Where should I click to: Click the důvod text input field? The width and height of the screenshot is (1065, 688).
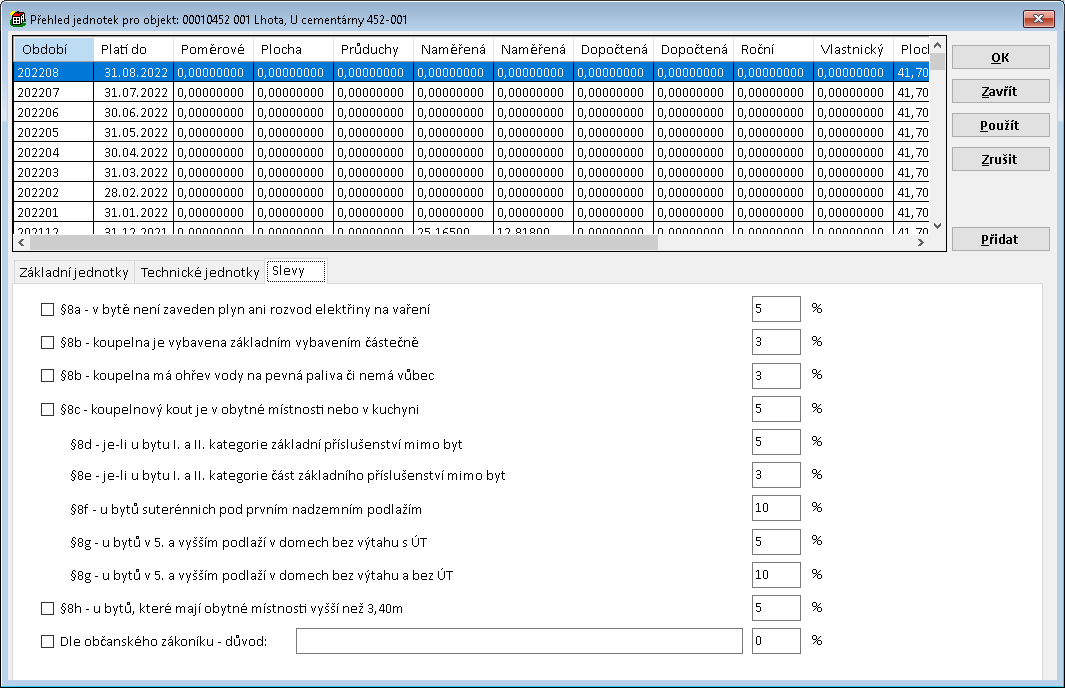click(519, 641)
